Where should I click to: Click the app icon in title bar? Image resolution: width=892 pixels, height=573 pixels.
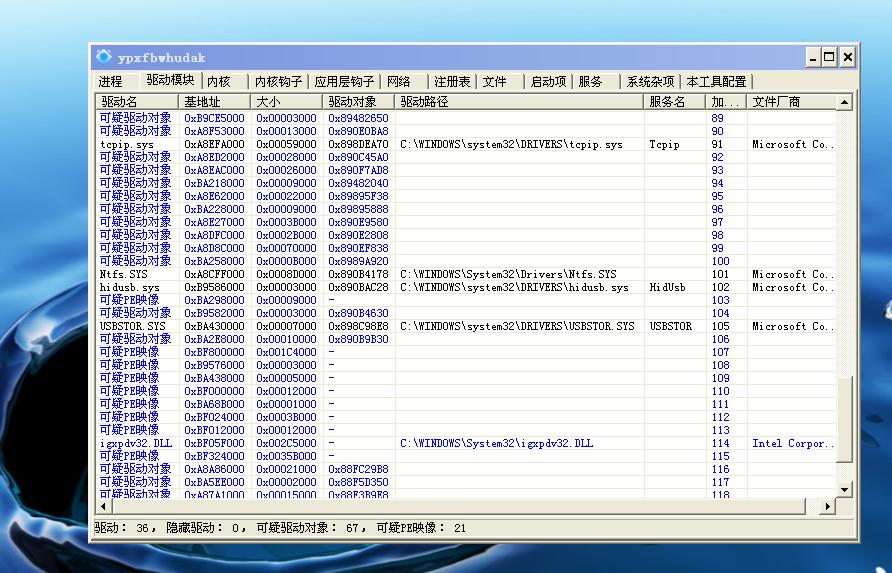click(x=104, y=57)
